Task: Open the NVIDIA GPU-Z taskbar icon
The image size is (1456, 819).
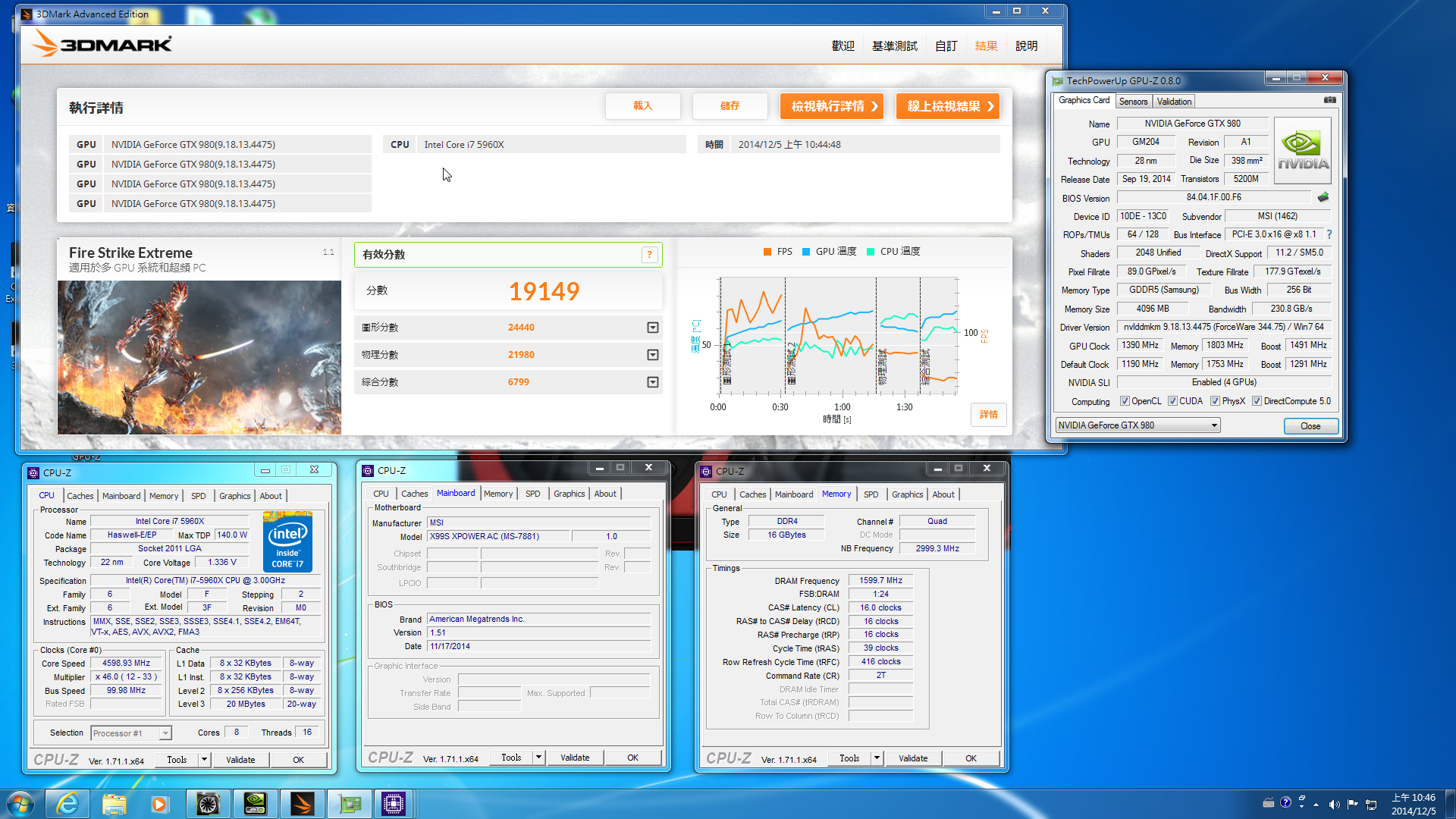Action: pos(255,804)
